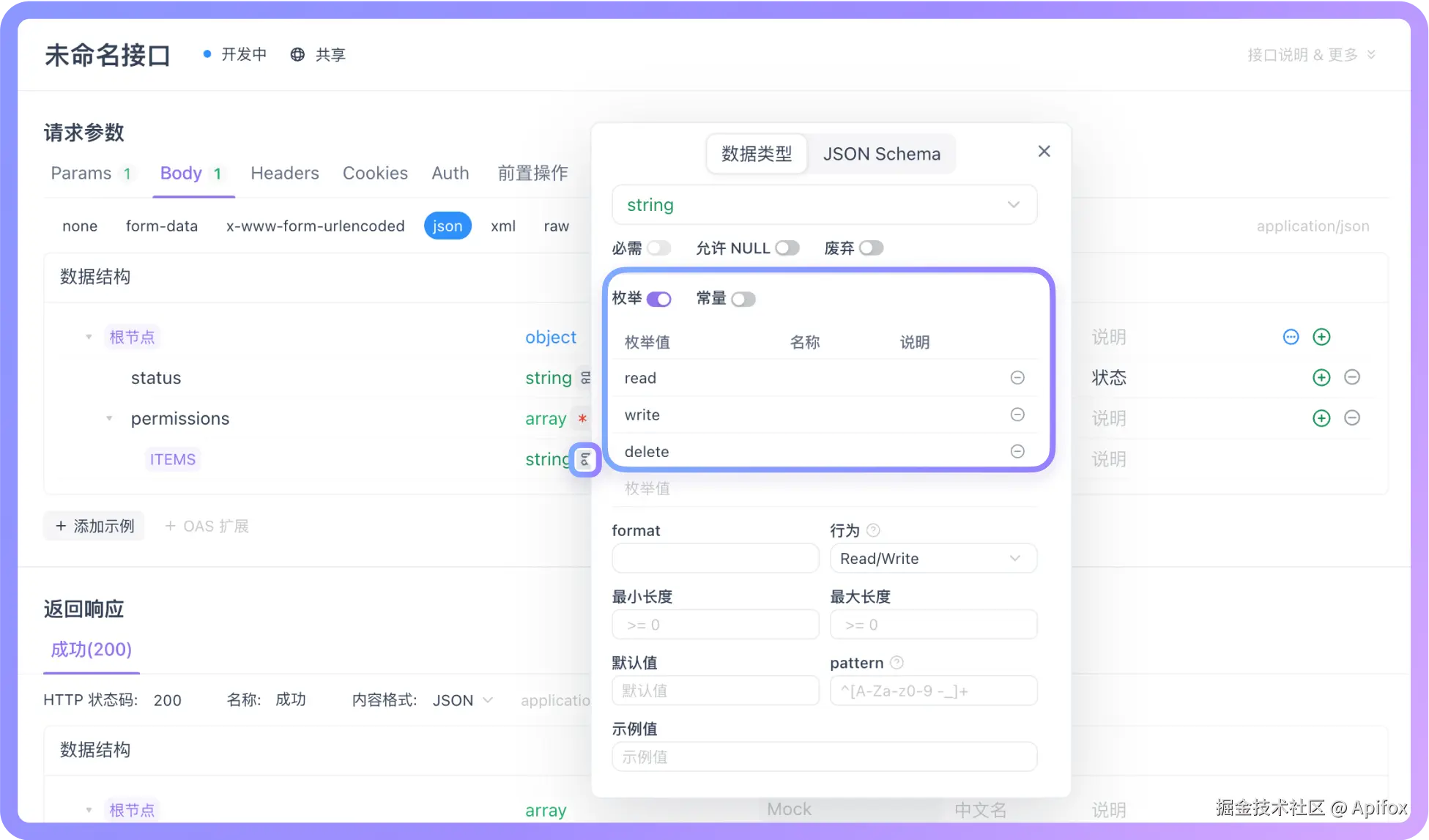The width and height of the screenshot is (1429, 840).
Task: Disable the 枚举 enum toggle
Action: click(x=658, y=299)
